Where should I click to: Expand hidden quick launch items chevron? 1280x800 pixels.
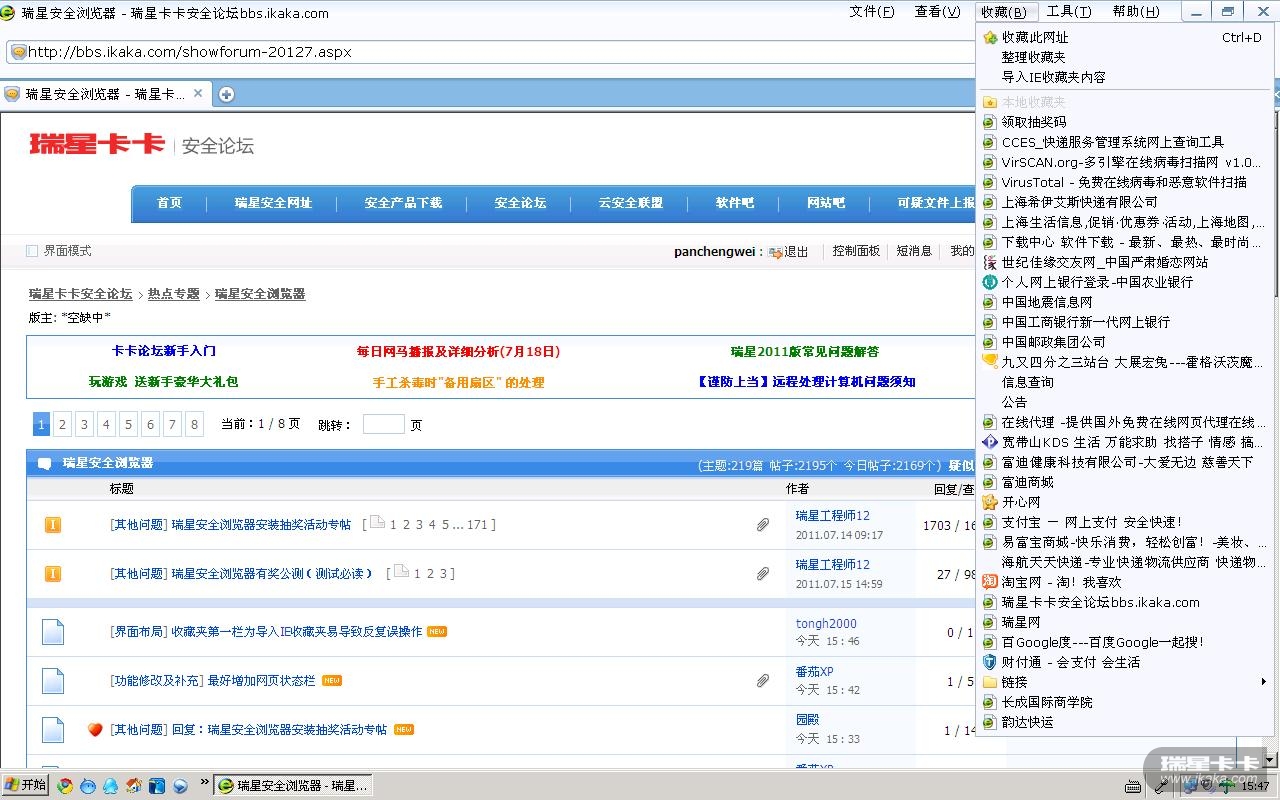pos(205,783)
